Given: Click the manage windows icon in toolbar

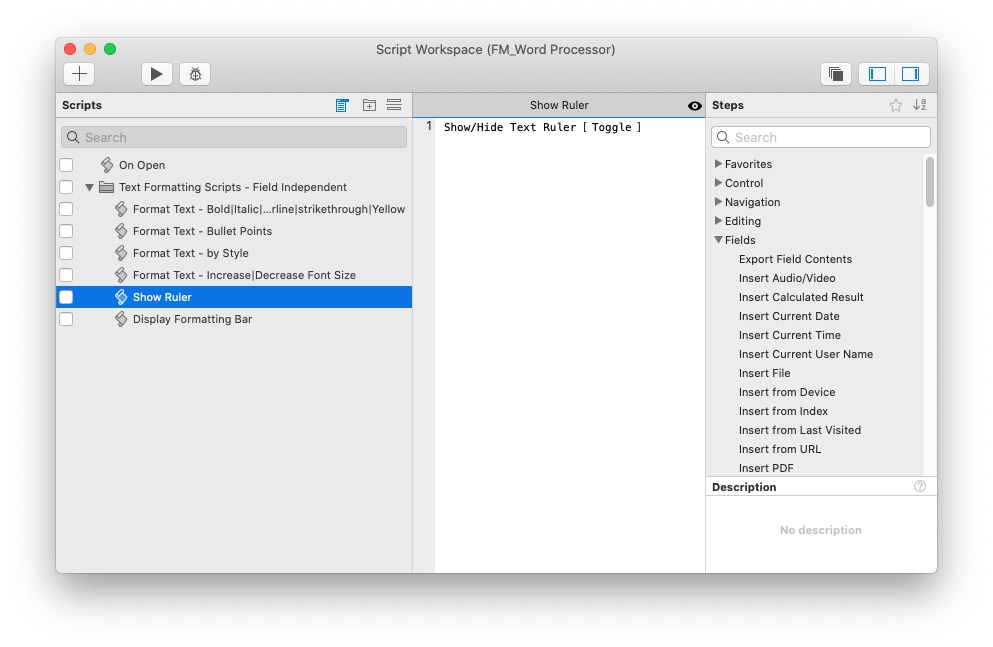Looking at the screenshot, I should click(x=836, y=74).
